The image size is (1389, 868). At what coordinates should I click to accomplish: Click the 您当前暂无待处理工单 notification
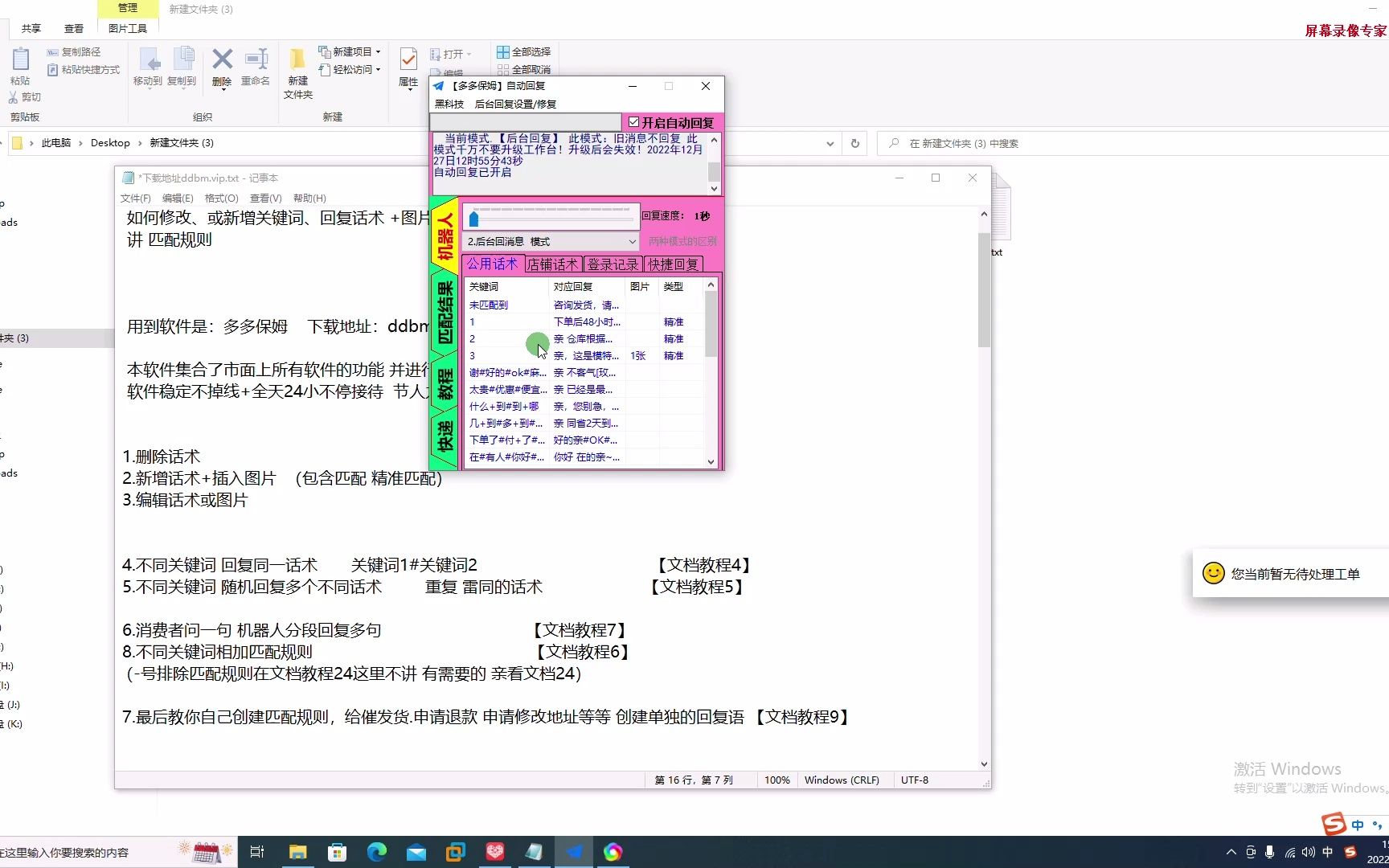point(1291,574)
